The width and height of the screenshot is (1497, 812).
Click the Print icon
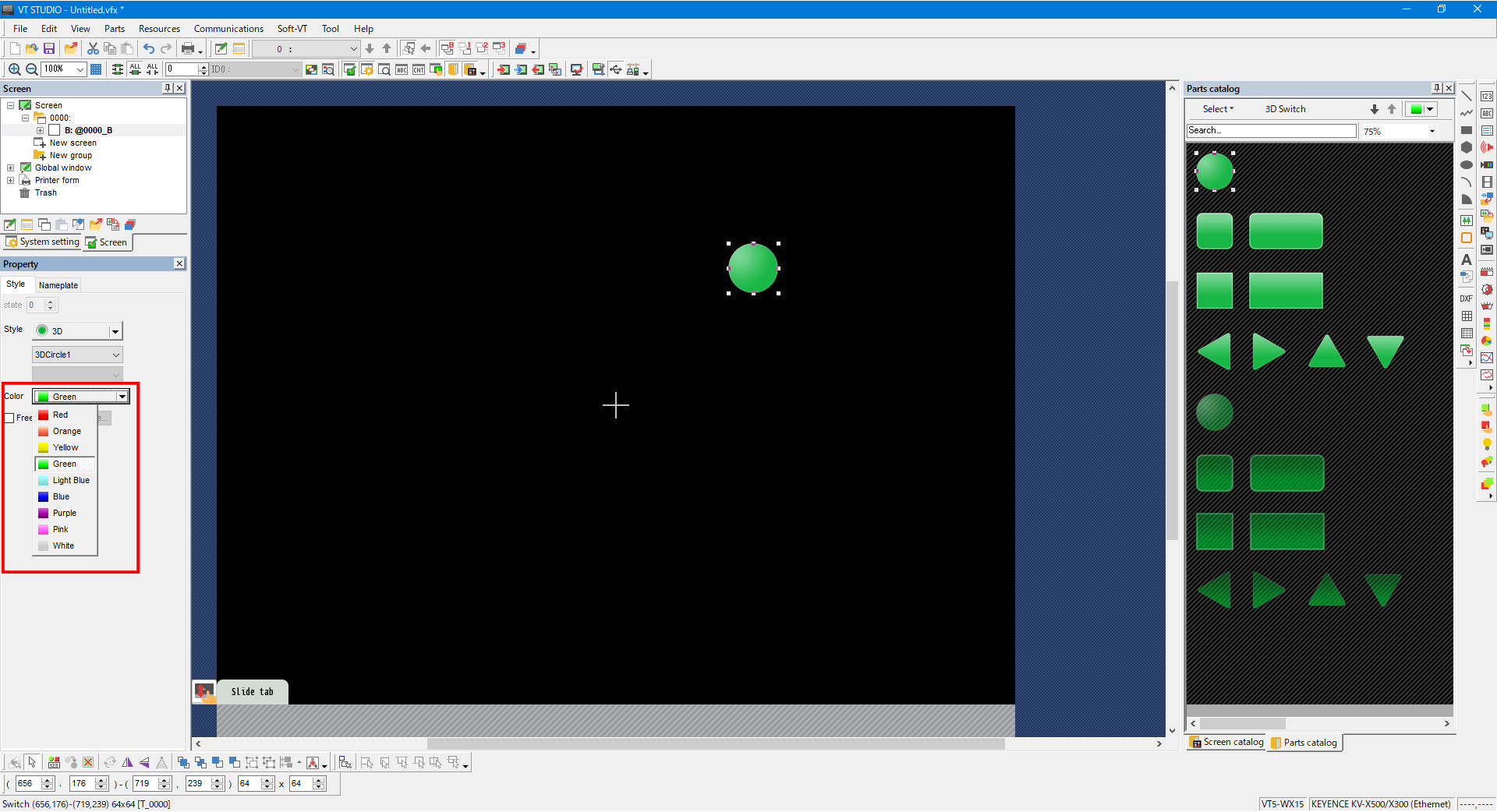pyautogui.click(x=188, y=48)
